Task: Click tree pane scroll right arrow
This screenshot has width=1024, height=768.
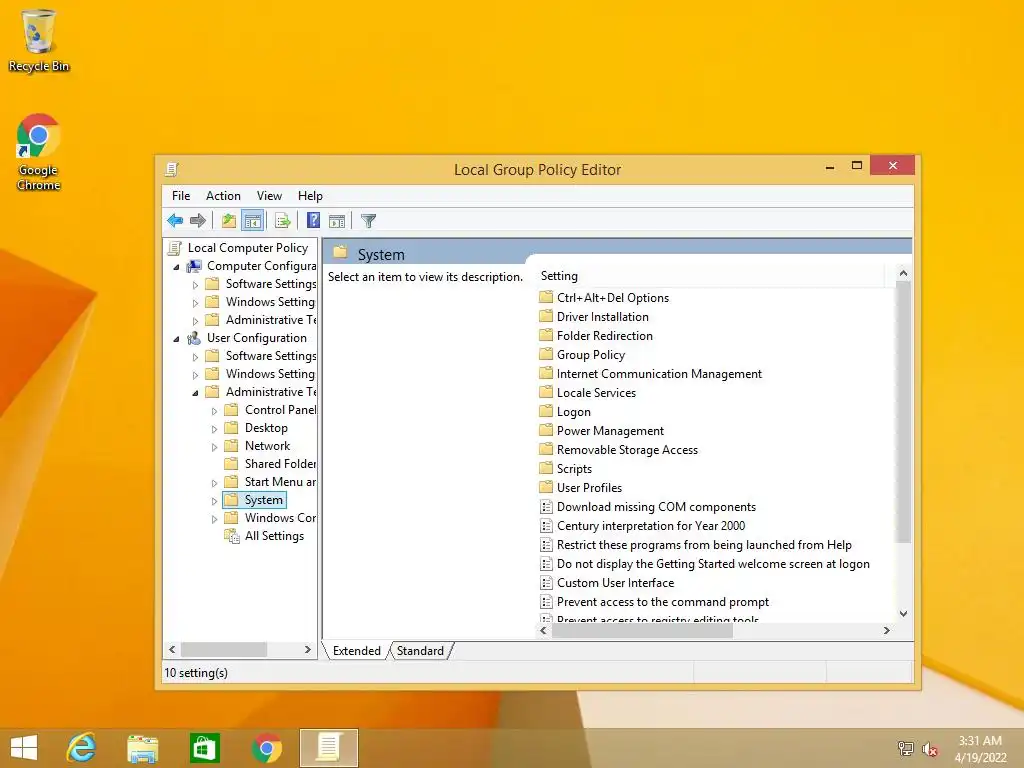Action: tap(308, 650)
